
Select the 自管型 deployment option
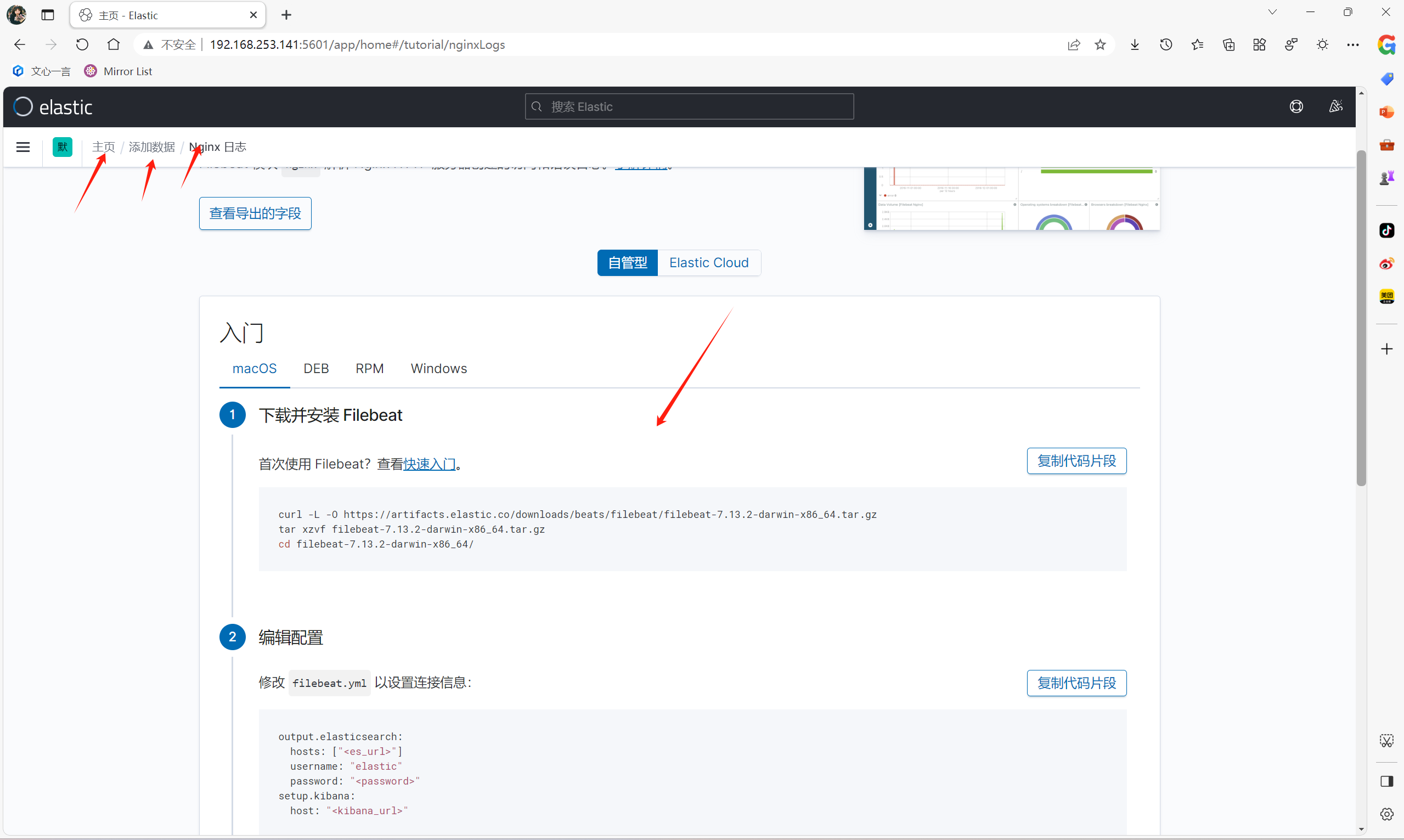[628, 263]
